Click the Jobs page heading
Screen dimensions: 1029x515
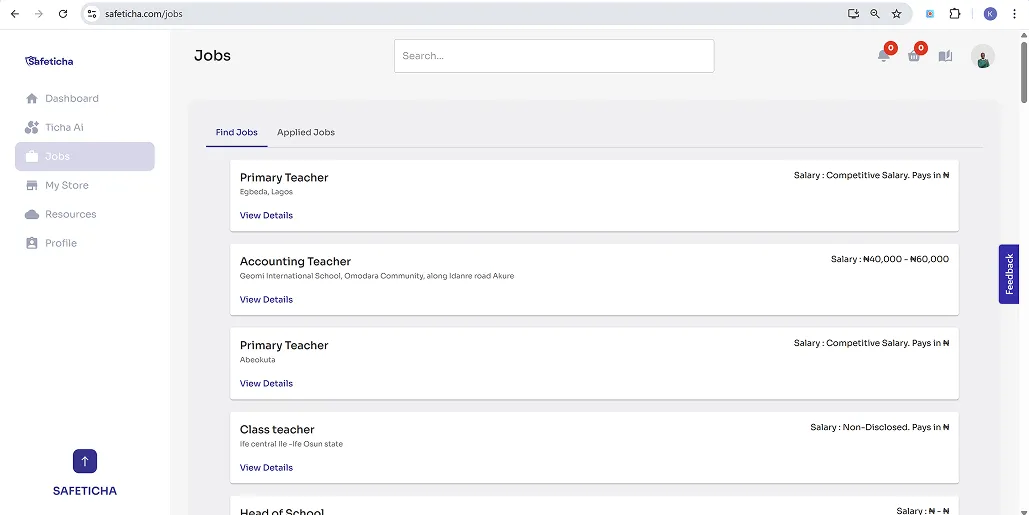(213, 56)
